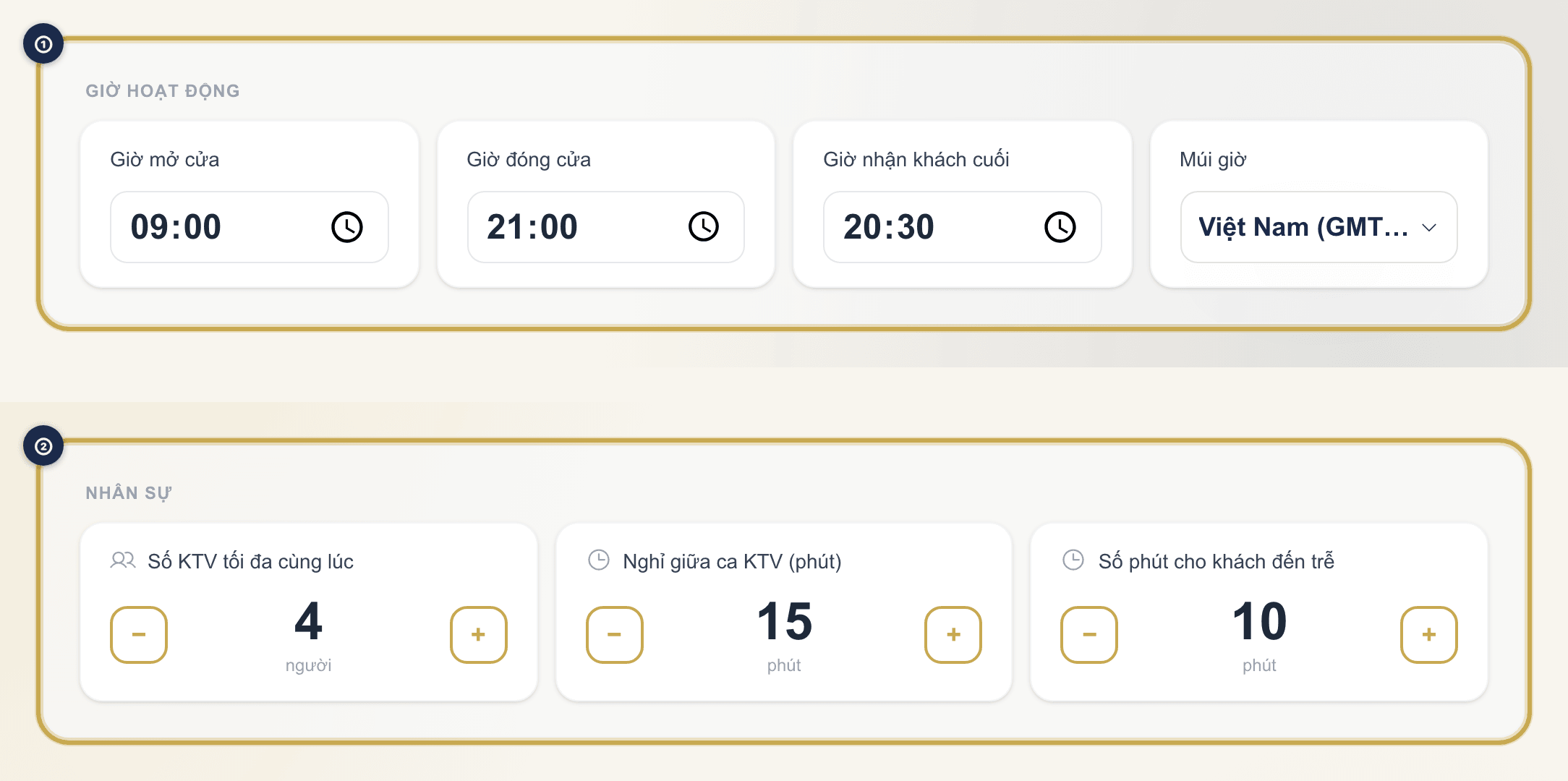Viewport: 1568px width, 781px height.
Task: Increase max simultaneous KTV count
Action: 478,635
